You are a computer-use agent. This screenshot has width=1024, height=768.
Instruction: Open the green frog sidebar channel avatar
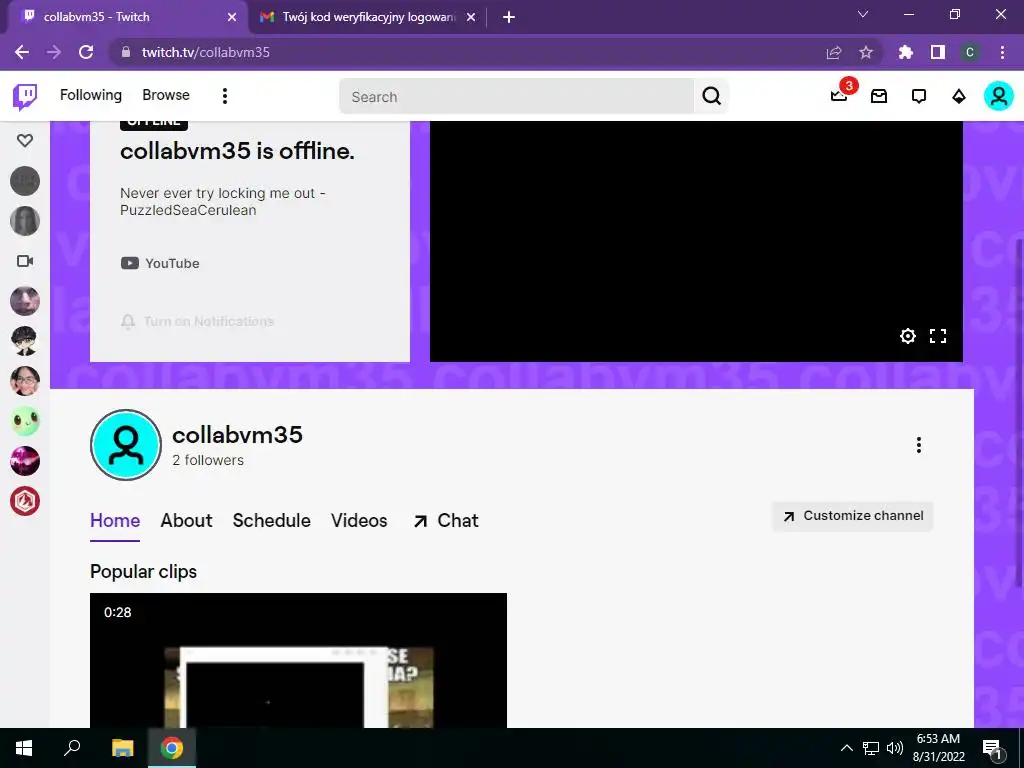pos(25,421)
